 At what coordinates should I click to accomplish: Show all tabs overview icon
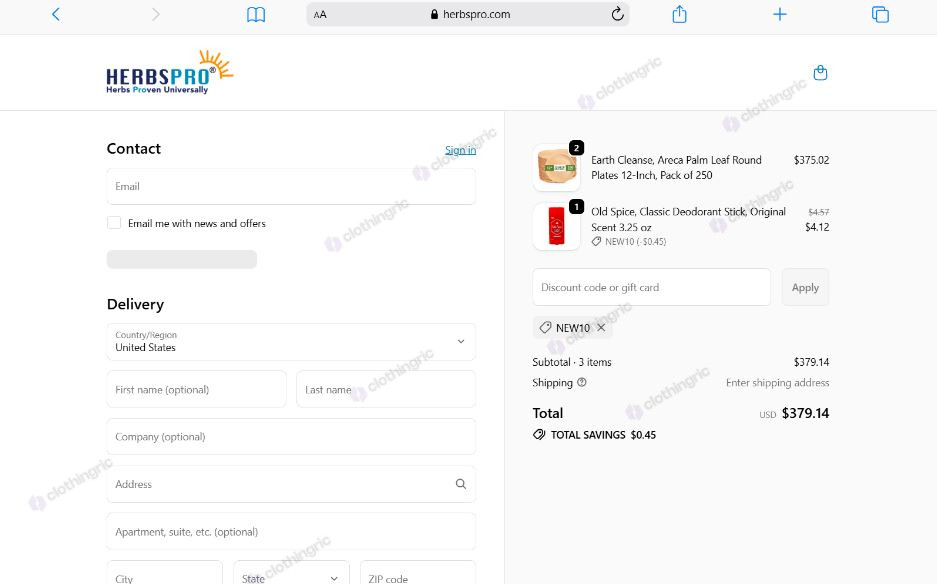880,14
